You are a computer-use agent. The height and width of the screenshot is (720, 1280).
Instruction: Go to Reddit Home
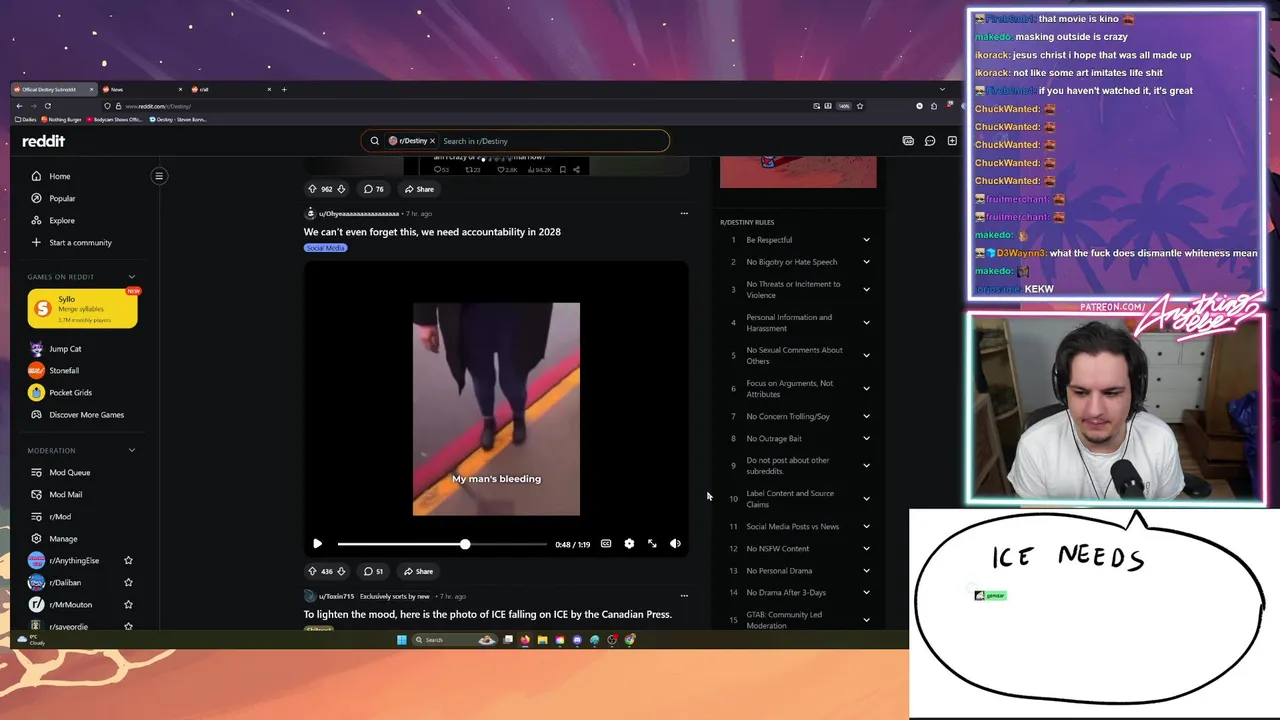tap(60, 176)
